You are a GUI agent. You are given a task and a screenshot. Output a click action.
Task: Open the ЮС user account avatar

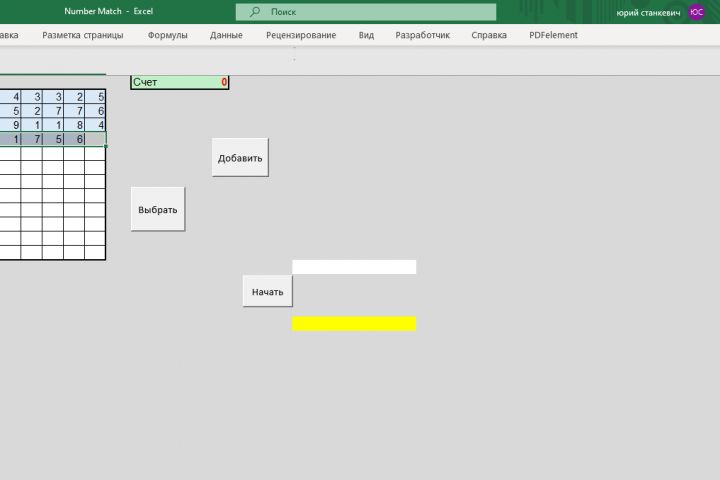click(x=697, y=12)
